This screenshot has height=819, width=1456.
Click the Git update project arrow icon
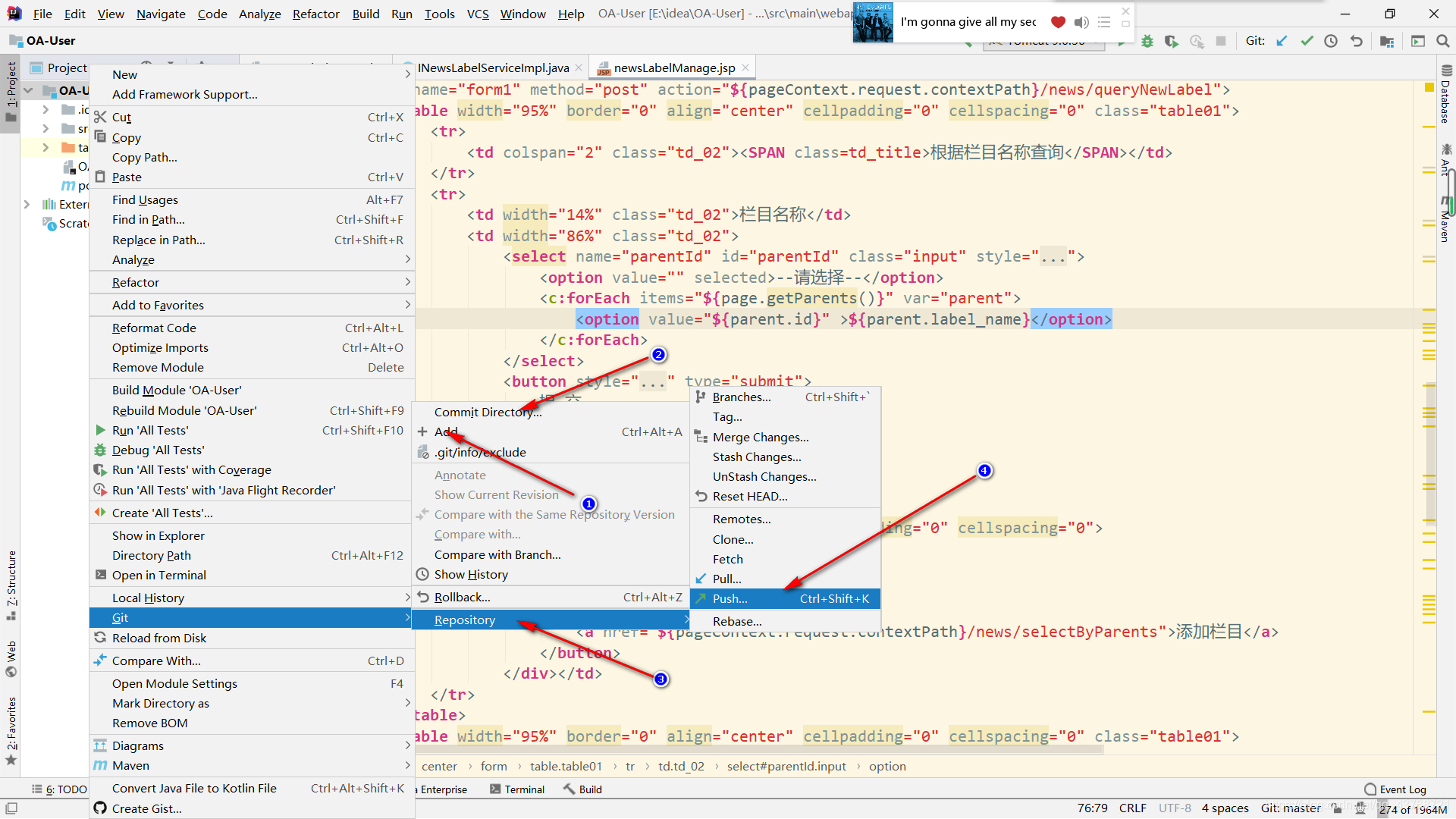pos(1282,41)
